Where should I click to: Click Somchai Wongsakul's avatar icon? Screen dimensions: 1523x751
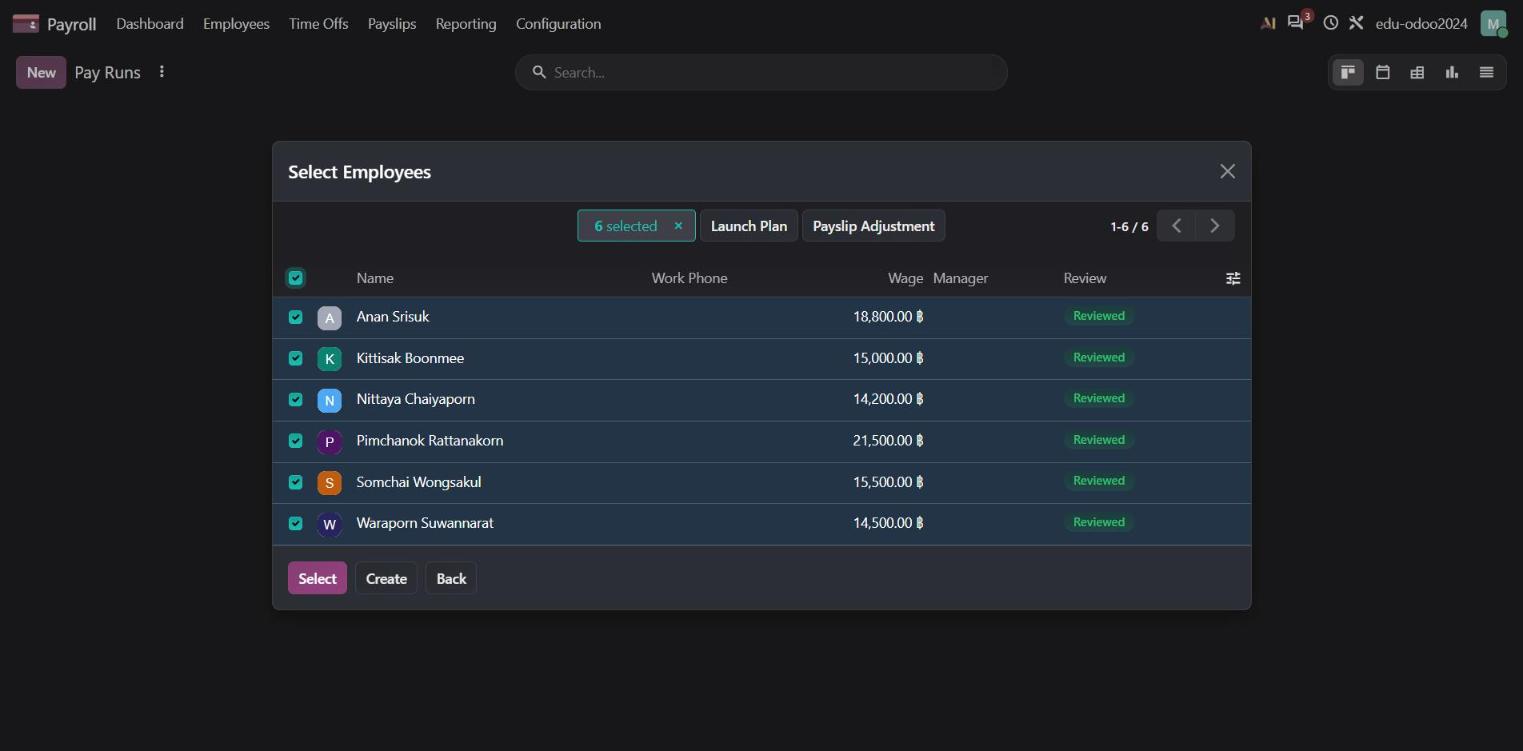coord(329,483)
